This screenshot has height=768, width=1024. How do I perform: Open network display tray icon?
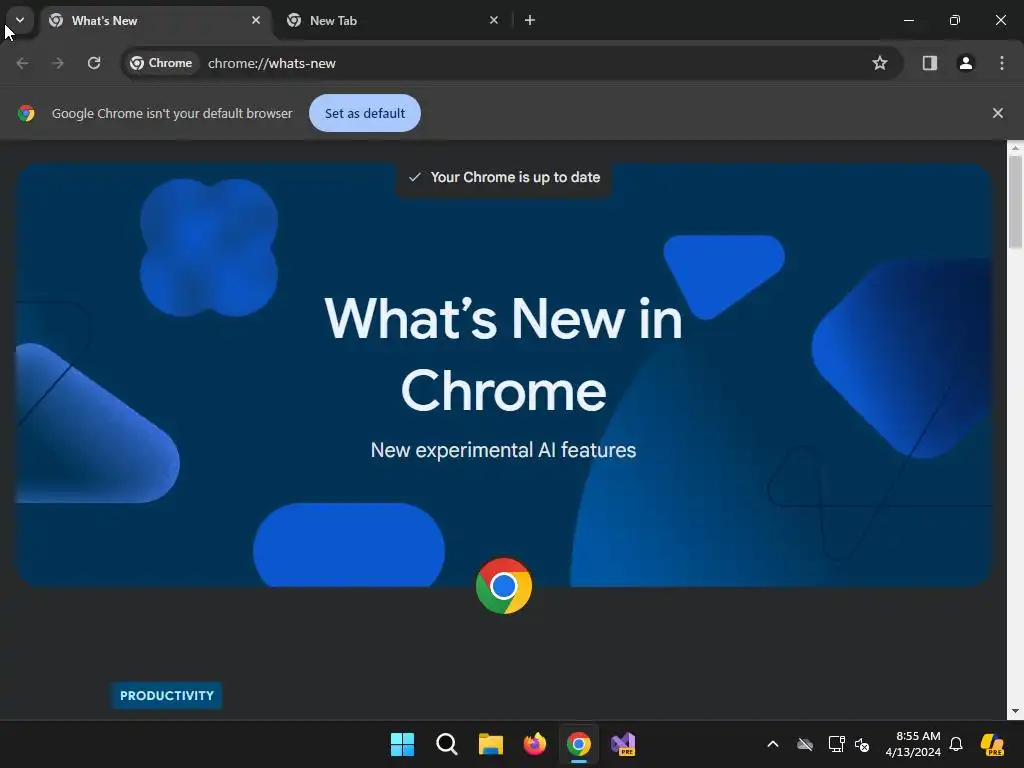pos(836,744)
